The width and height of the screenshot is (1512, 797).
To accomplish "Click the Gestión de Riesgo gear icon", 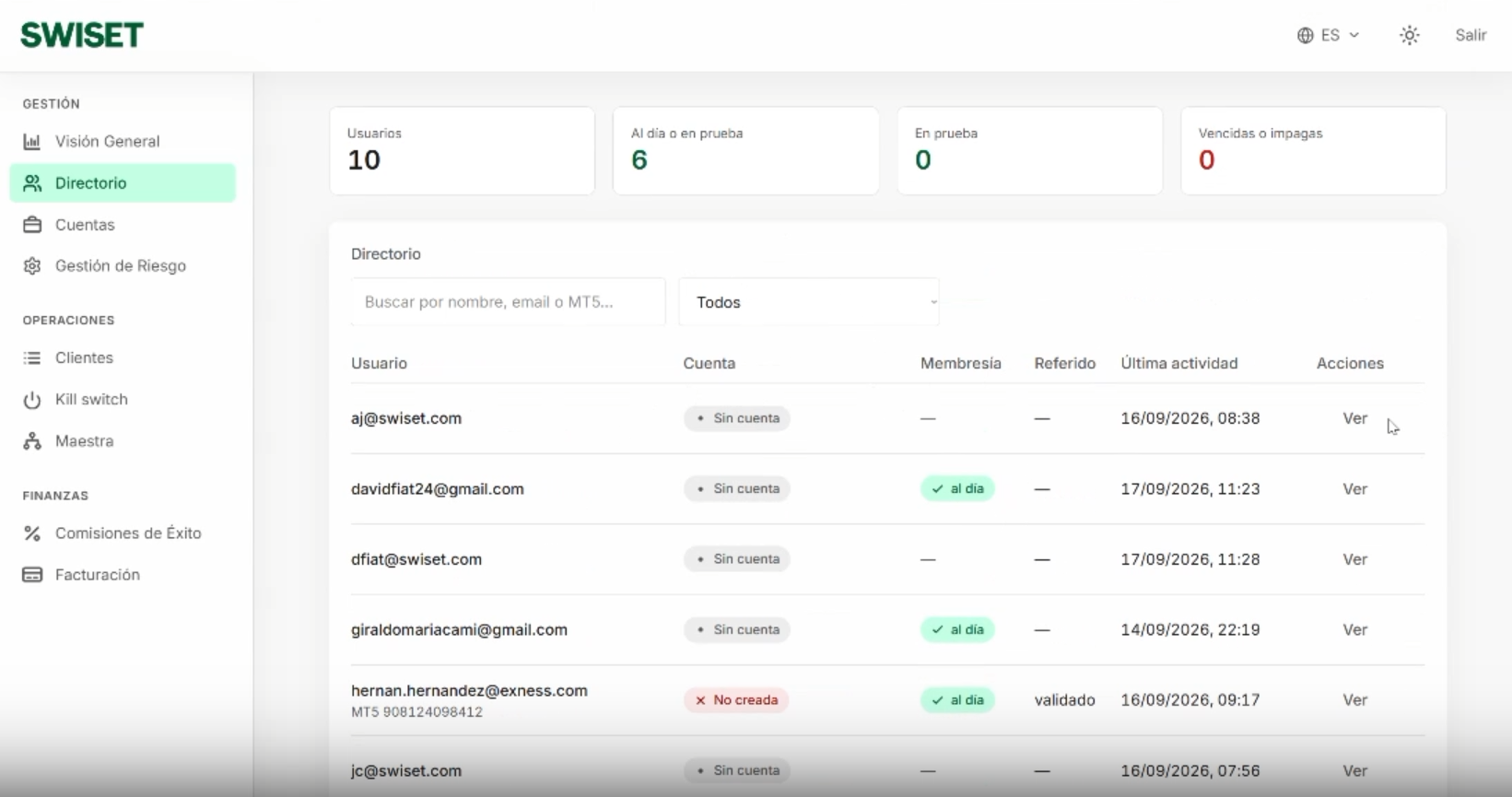I will [x=32, y=266].
